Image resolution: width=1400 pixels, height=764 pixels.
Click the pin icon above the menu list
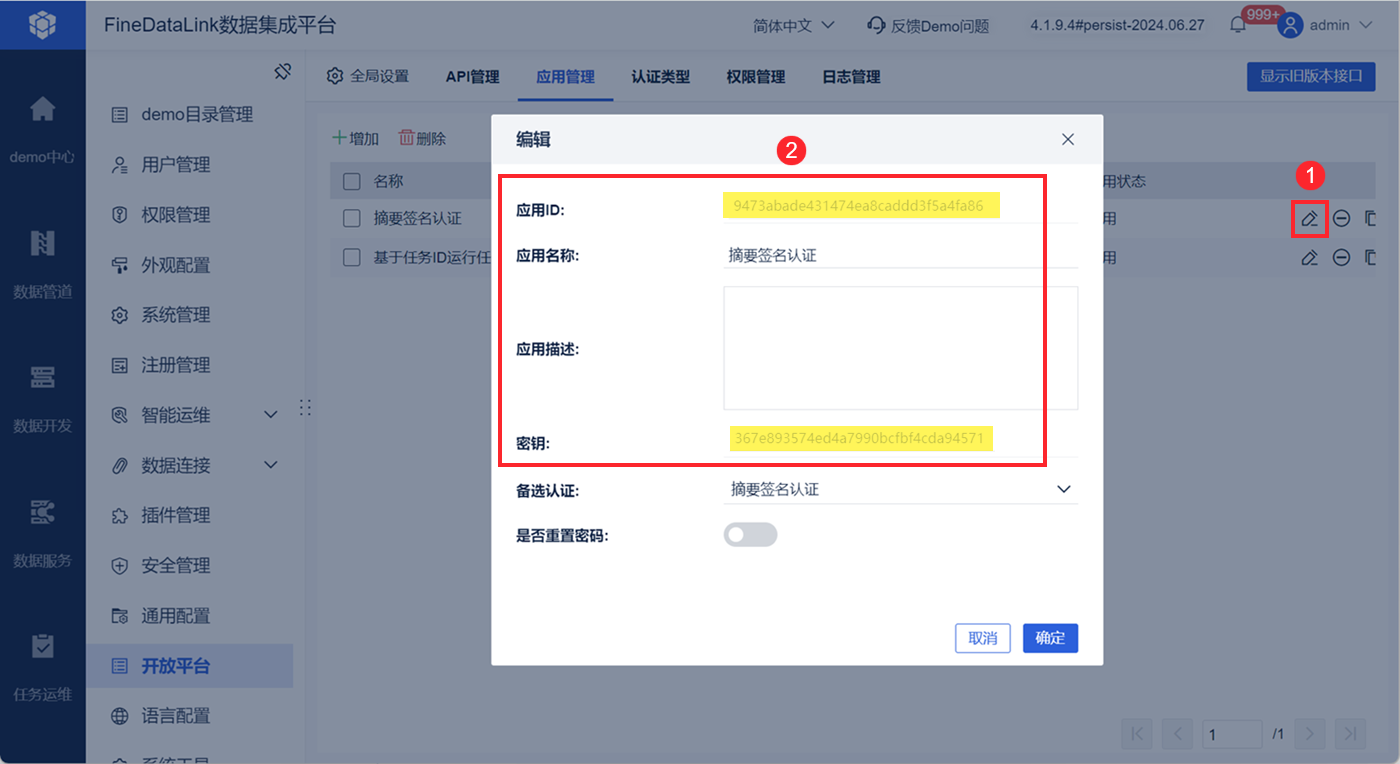pyautogui.click(x=283, y=71)
